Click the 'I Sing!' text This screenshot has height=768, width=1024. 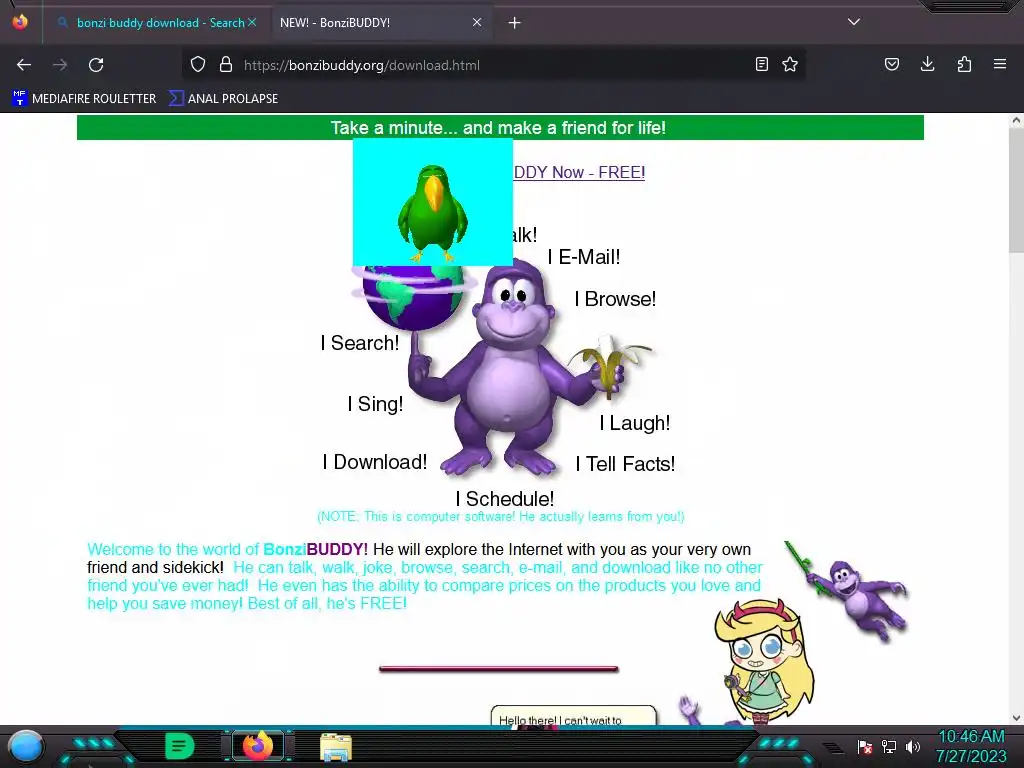click(376, 404)
